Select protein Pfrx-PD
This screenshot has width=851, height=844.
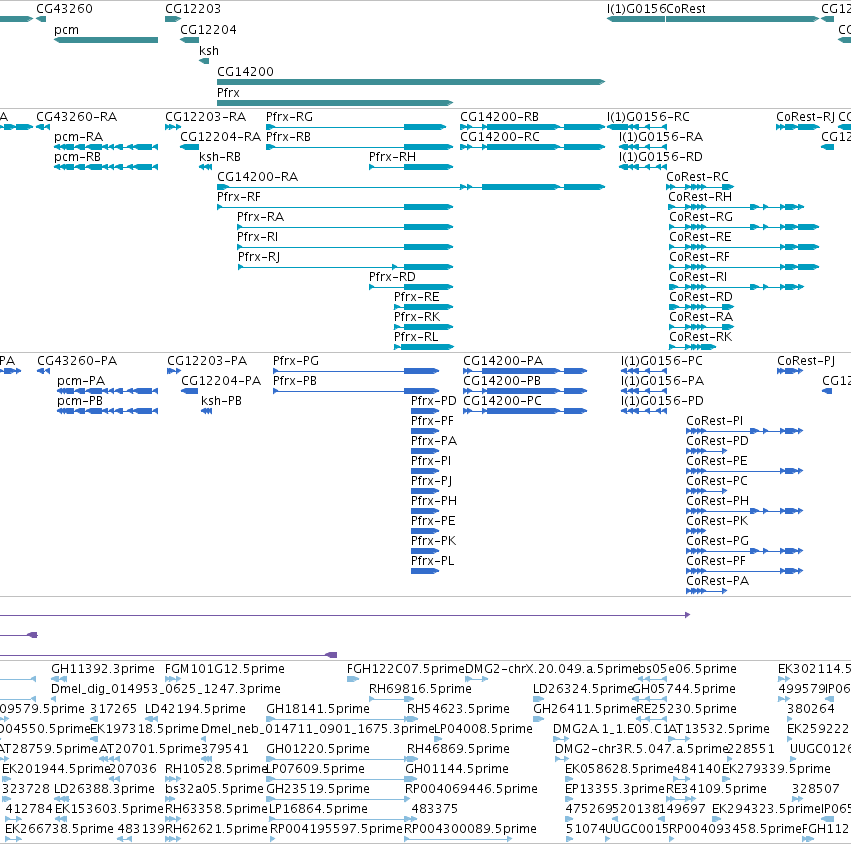(434, 401)
